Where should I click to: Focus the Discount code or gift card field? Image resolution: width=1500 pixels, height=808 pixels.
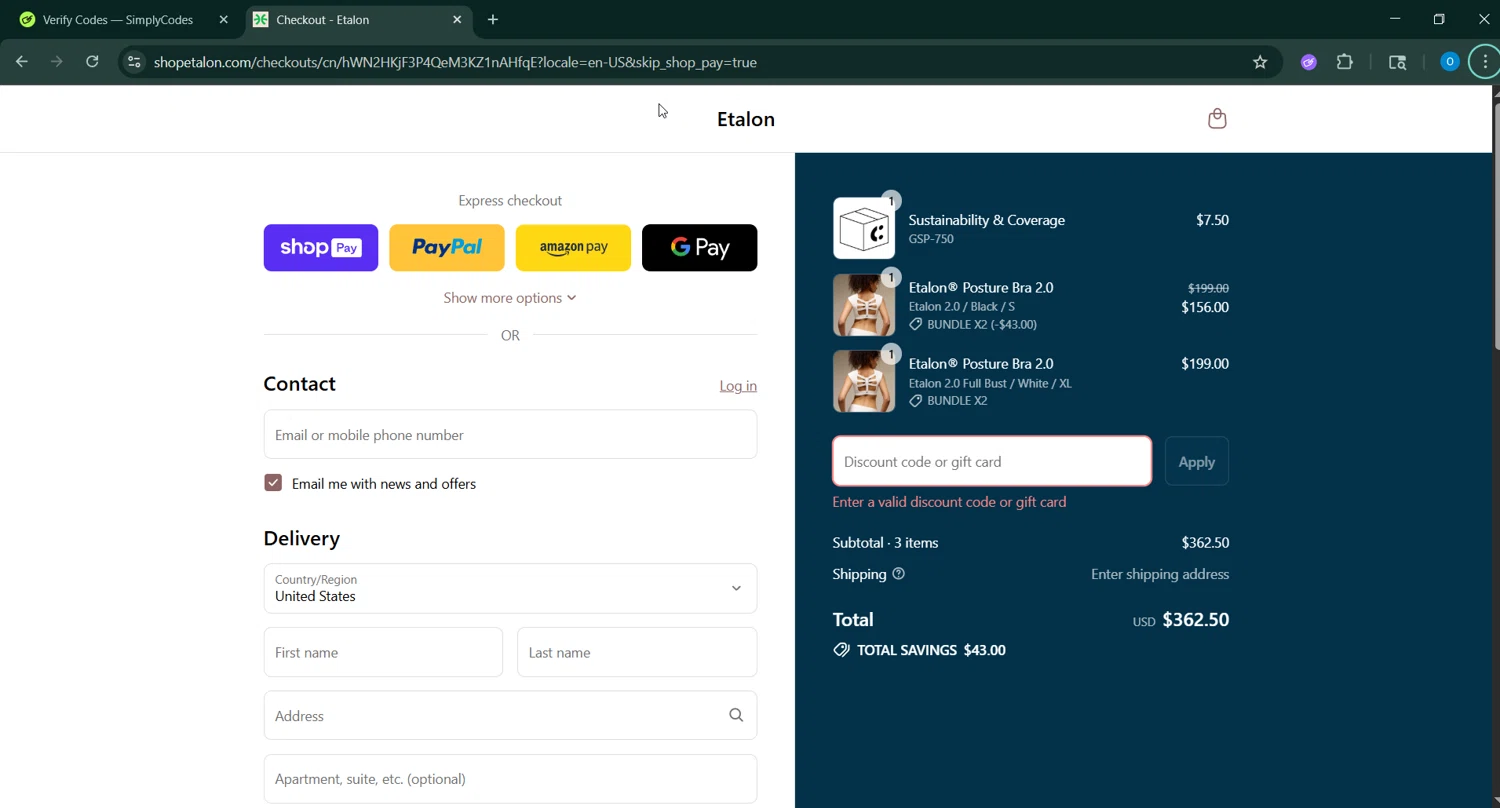tap(992, 461)
